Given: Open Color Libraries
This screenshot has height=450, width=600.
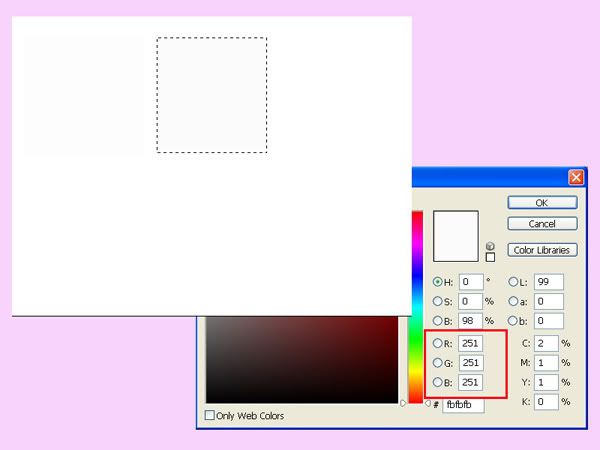Looking at the screenshot, I should point(541,250).
